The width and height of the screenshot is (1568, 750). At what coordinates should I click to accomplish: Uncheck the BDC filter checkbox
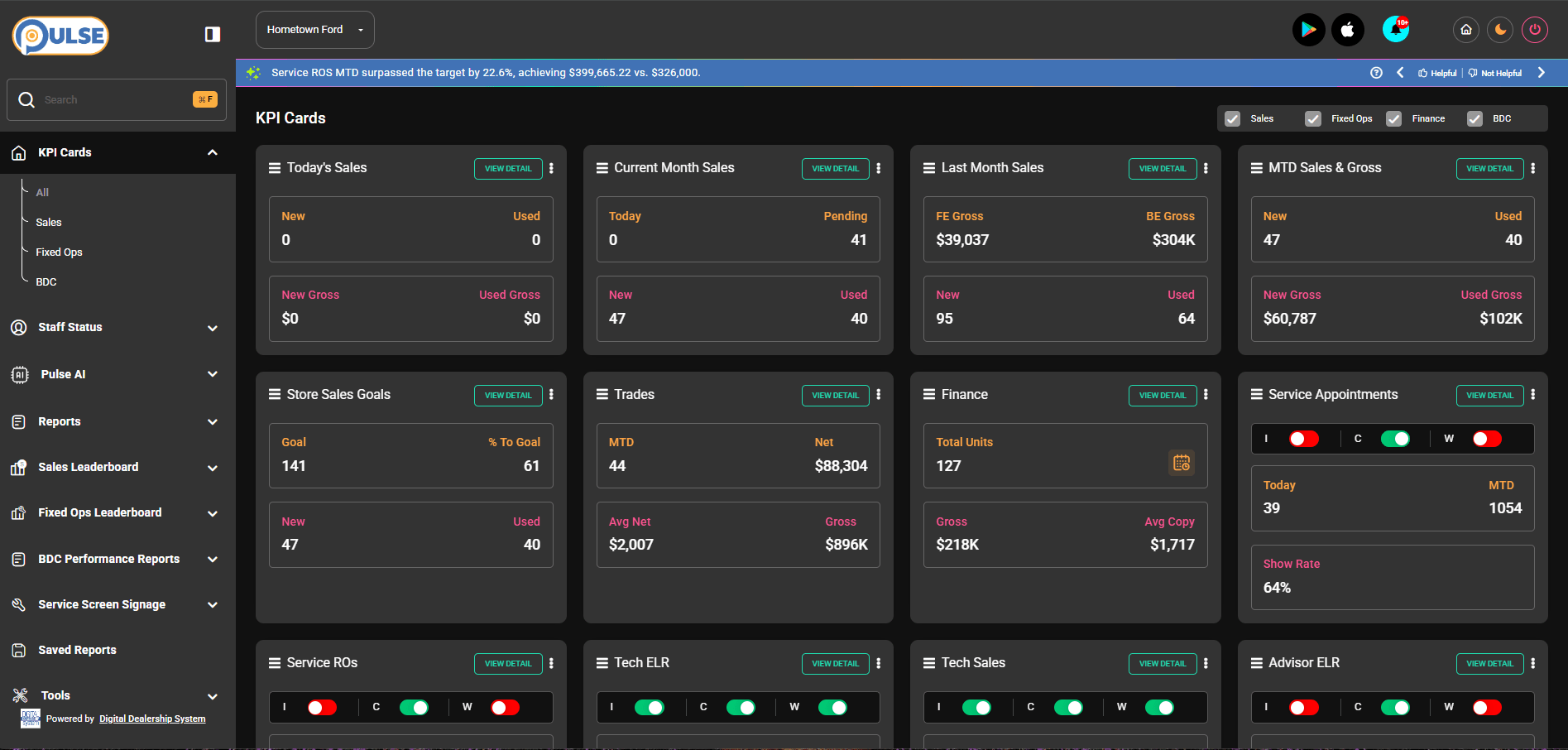click(x=1474, y=118)
